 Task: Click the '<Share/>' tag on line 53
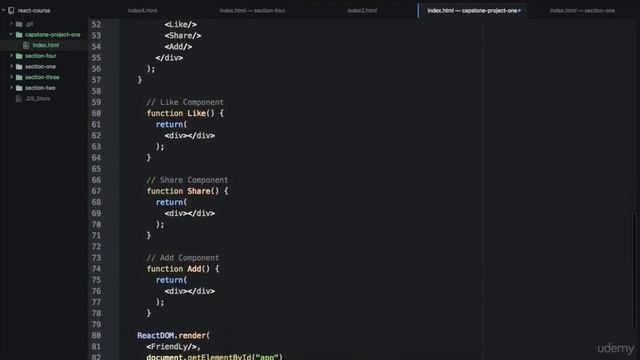tap(183, 36)
